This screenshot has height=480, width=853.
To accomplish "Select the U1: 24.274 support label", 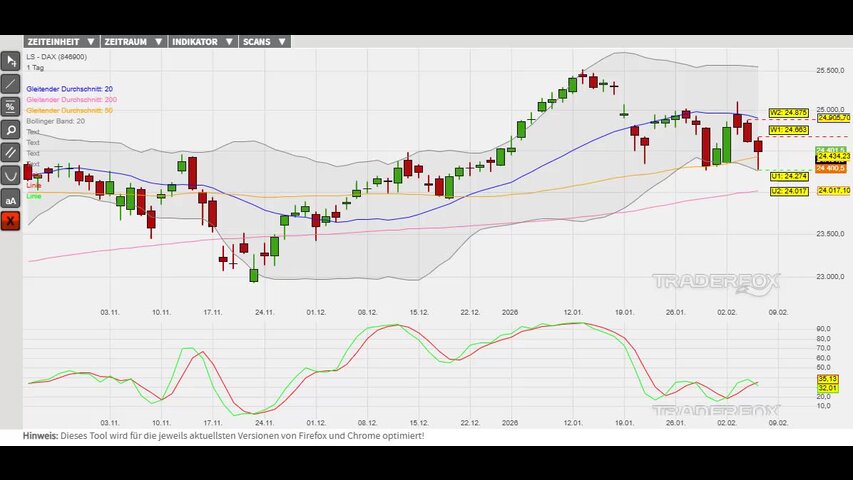I will [788, 176].
